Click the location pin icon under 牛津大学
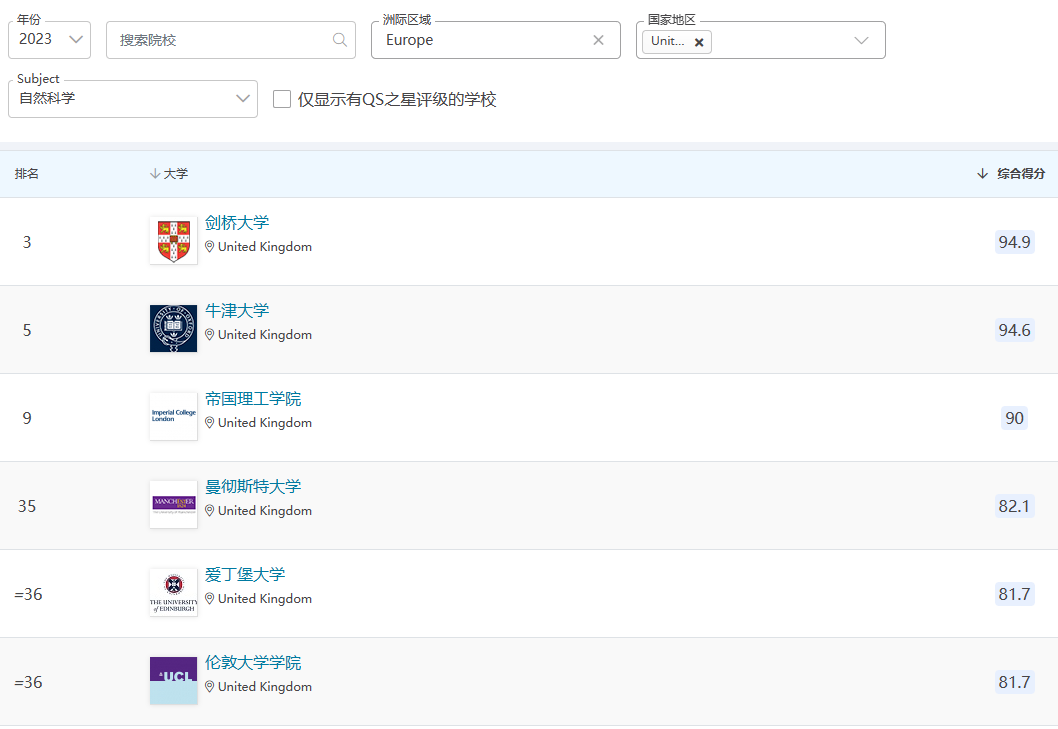 [210, 335]
